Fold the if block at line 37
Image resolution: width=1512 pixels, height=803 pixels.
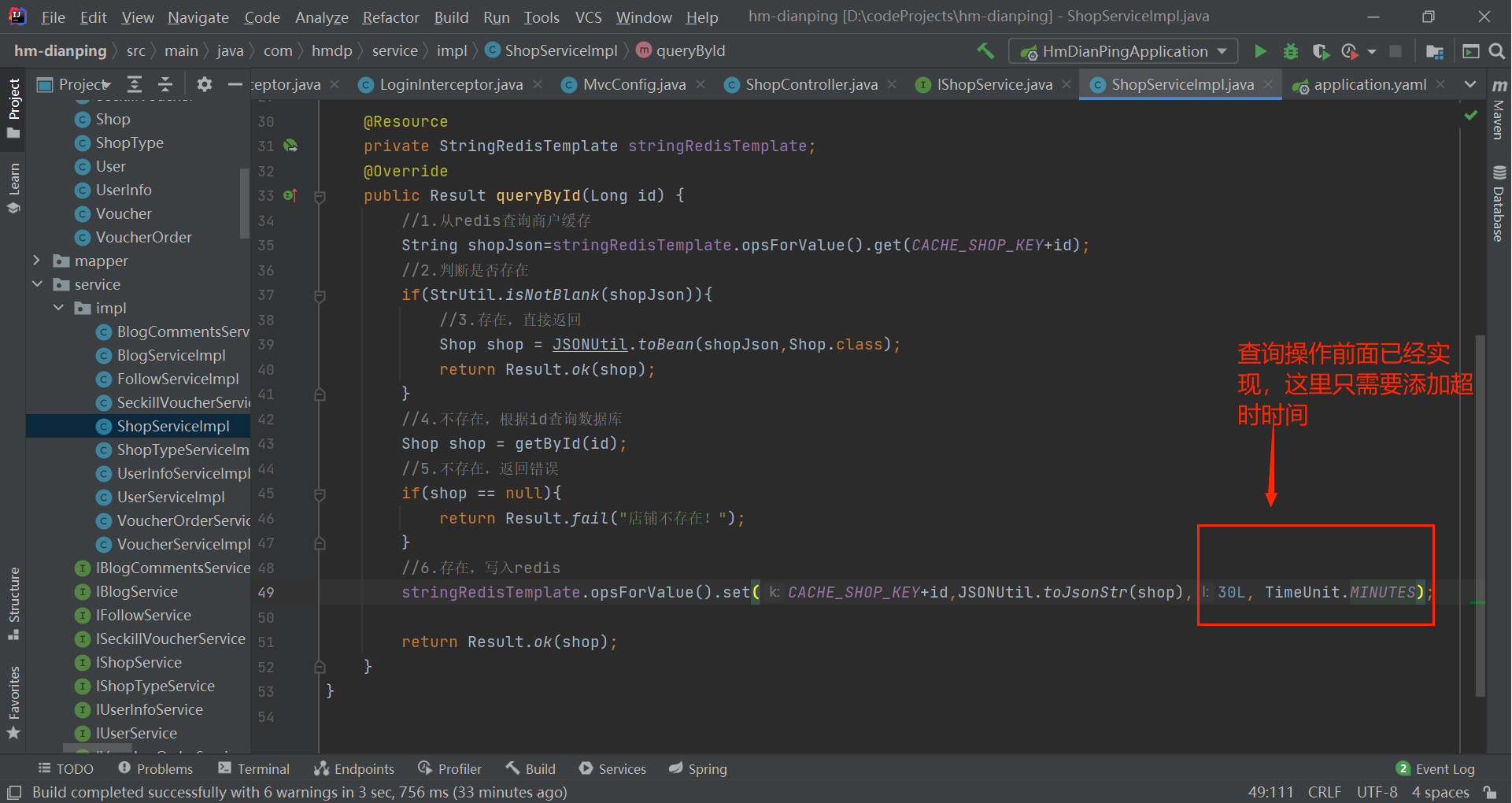tap(320, 295)
